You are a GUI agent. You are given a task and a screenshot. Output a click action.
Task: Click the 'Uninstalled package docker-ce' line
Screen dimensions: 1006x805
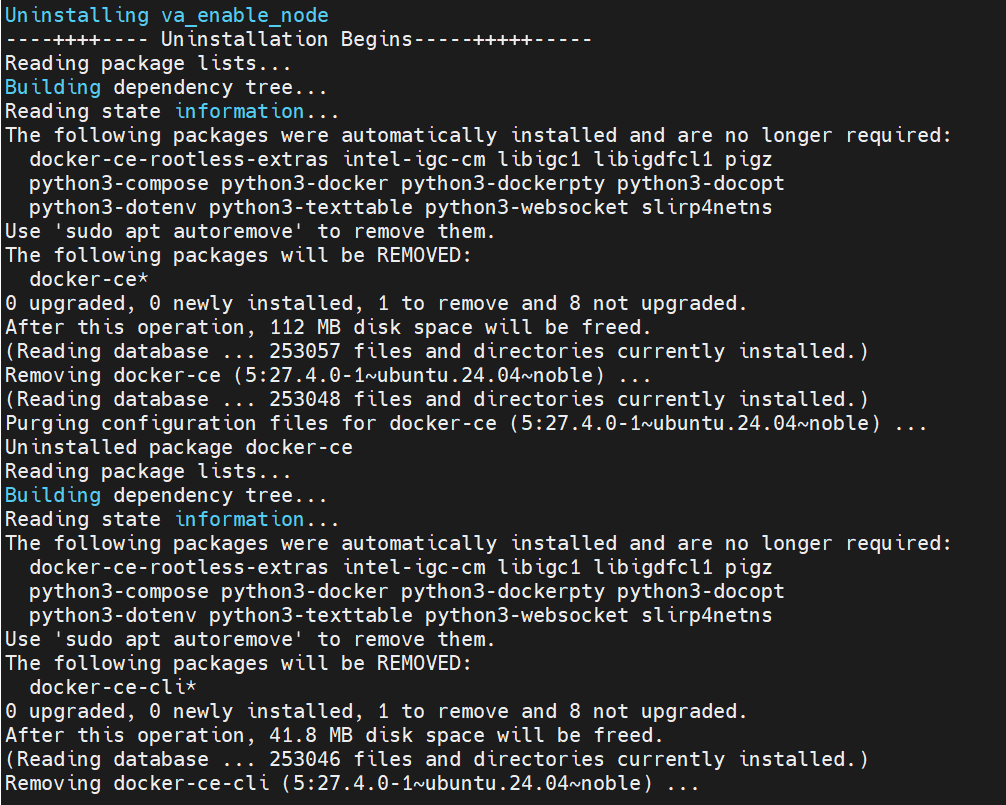pyautogui.click(x=179, y=447)
